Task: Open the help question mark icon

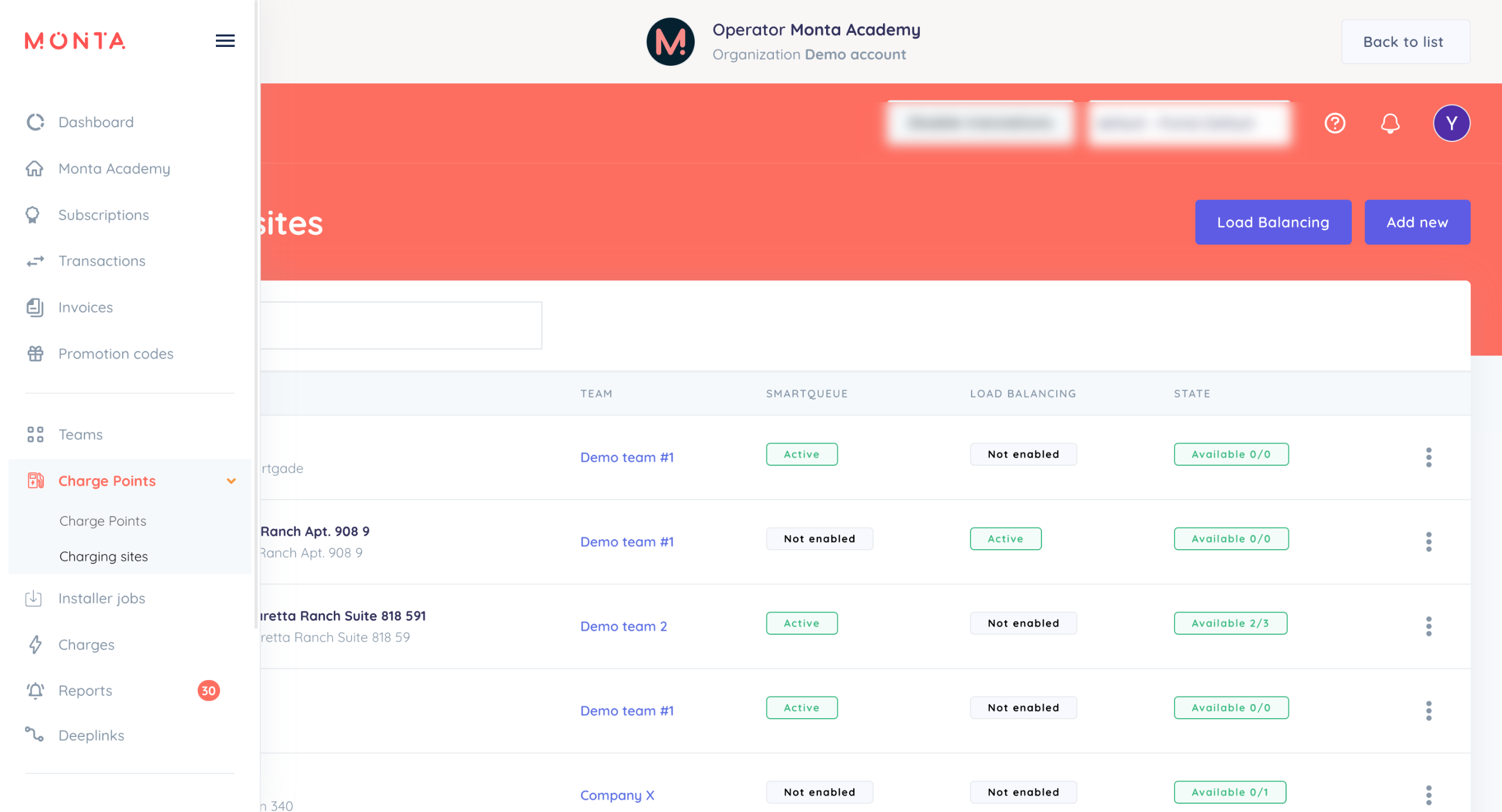Action: (1335, 123)
